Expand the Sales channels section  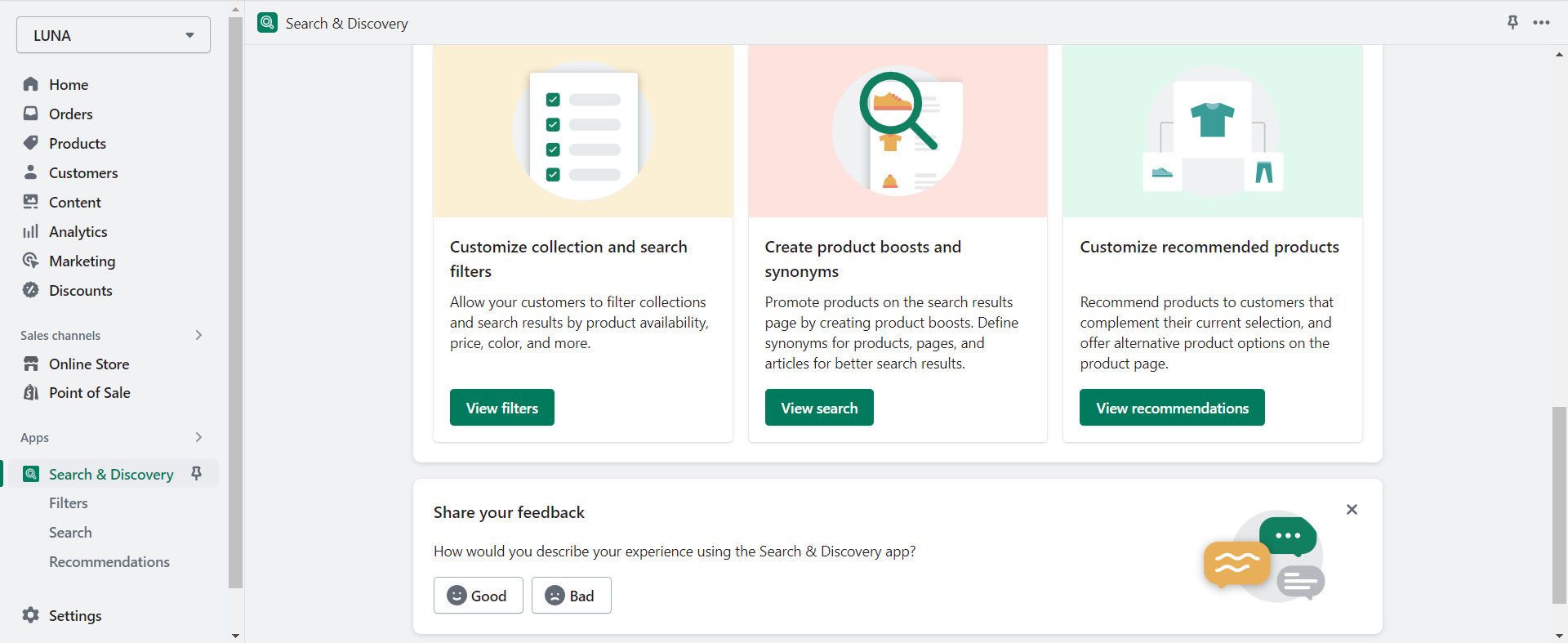pyautogui.click(x=198, y=335)
